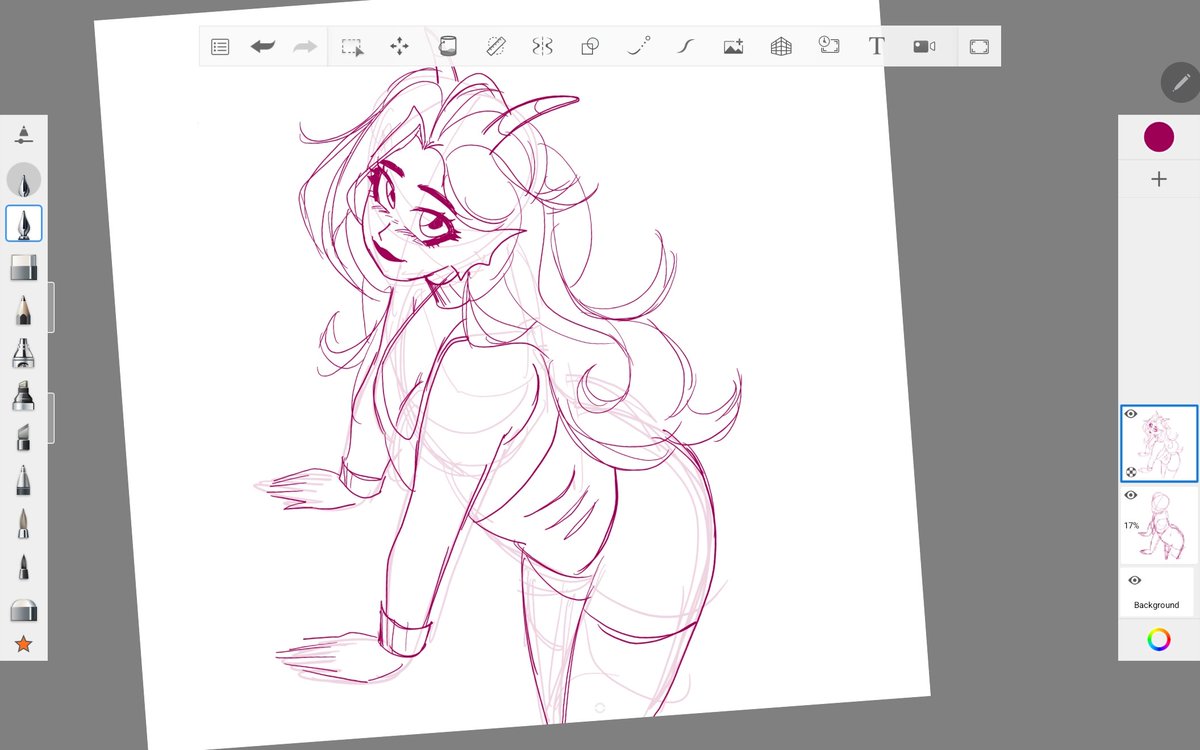Choose the transform move tool
The width and height of the screenshot is (1200, 750).
[399, 46]
